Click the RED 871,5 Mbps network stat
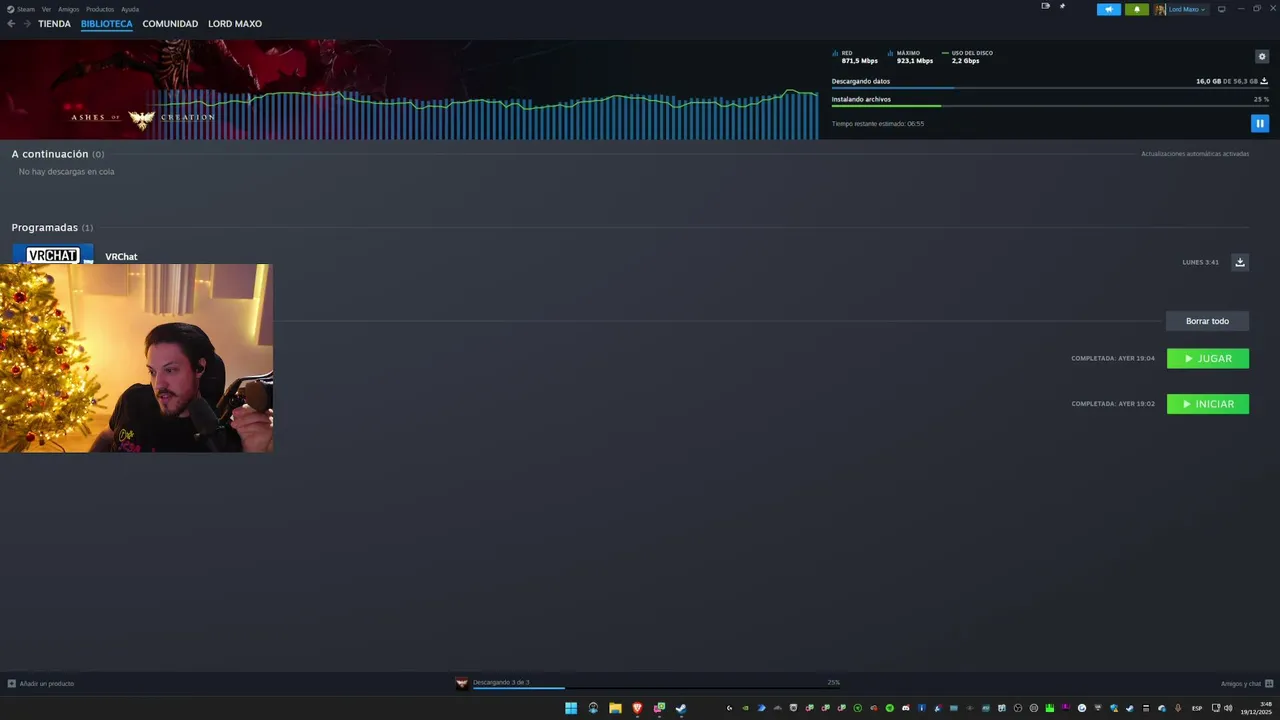1280x720 pixels. pyautogui.click(x=855, y=57)
